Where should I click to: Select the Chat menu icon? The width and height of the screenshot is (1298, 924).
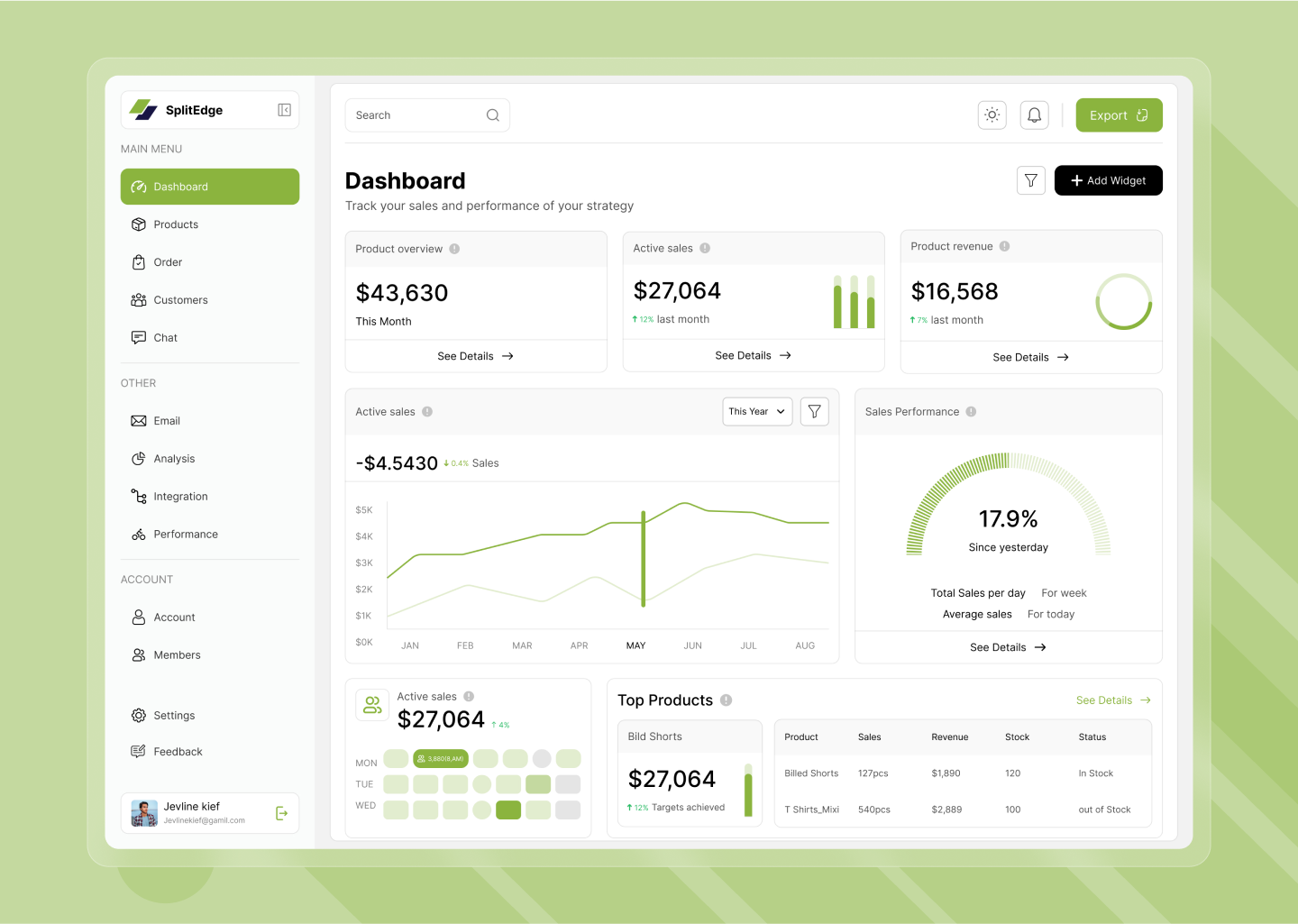(x=139, y=337)
